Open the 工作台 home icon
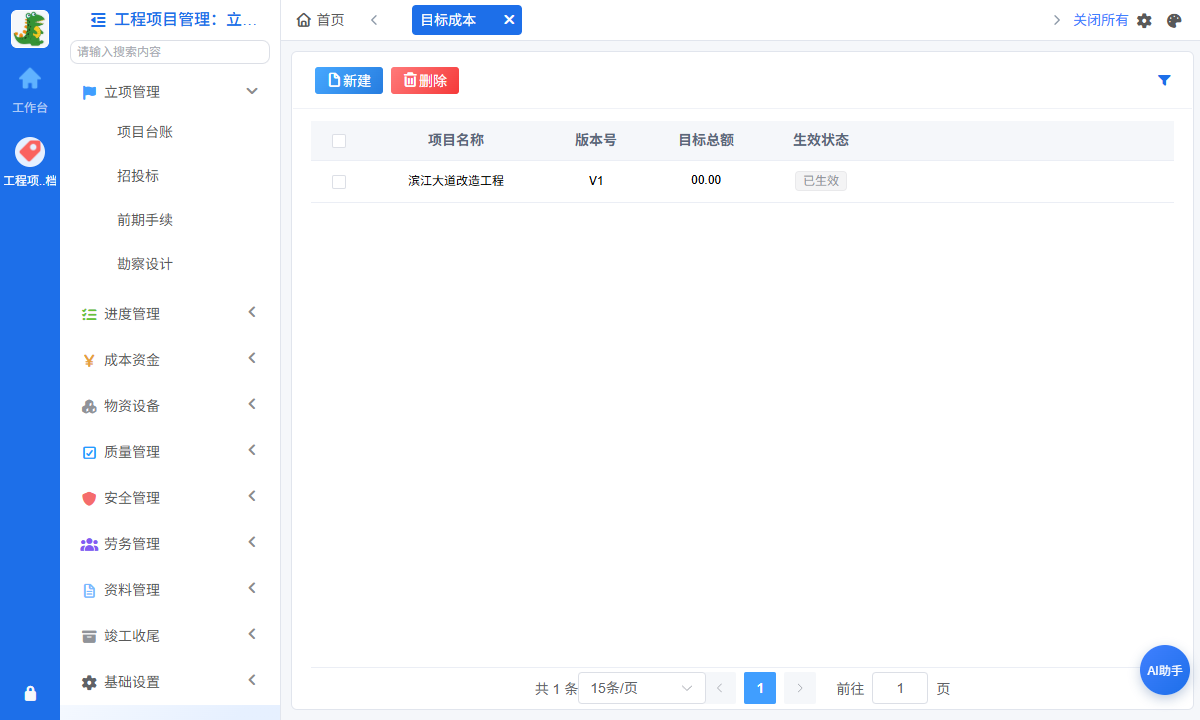Image resolution: width=1200 pixels, height=720 pixels. coord(30,78)
